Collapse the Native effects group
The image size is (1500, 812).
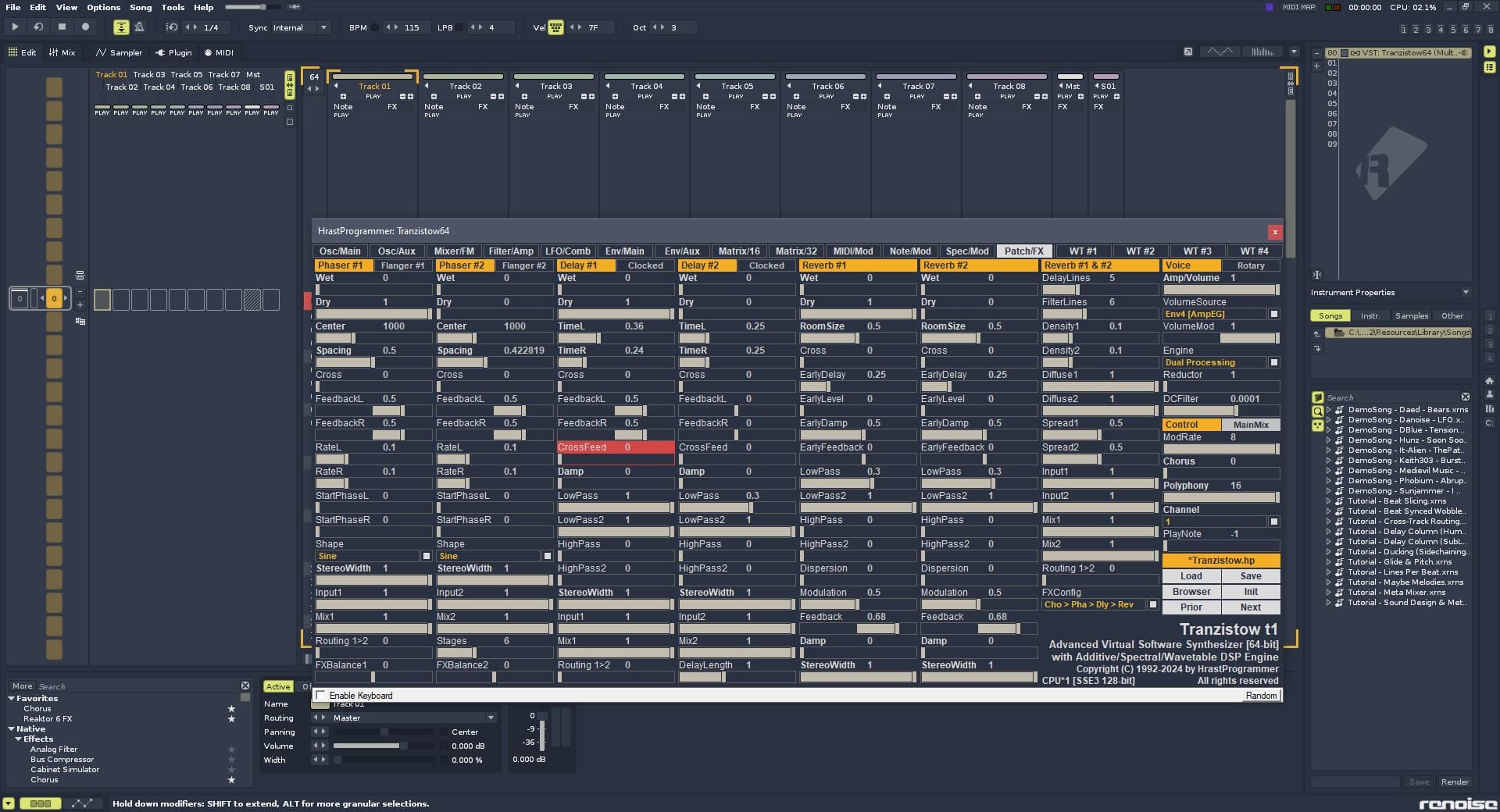[x=12, y=728]
